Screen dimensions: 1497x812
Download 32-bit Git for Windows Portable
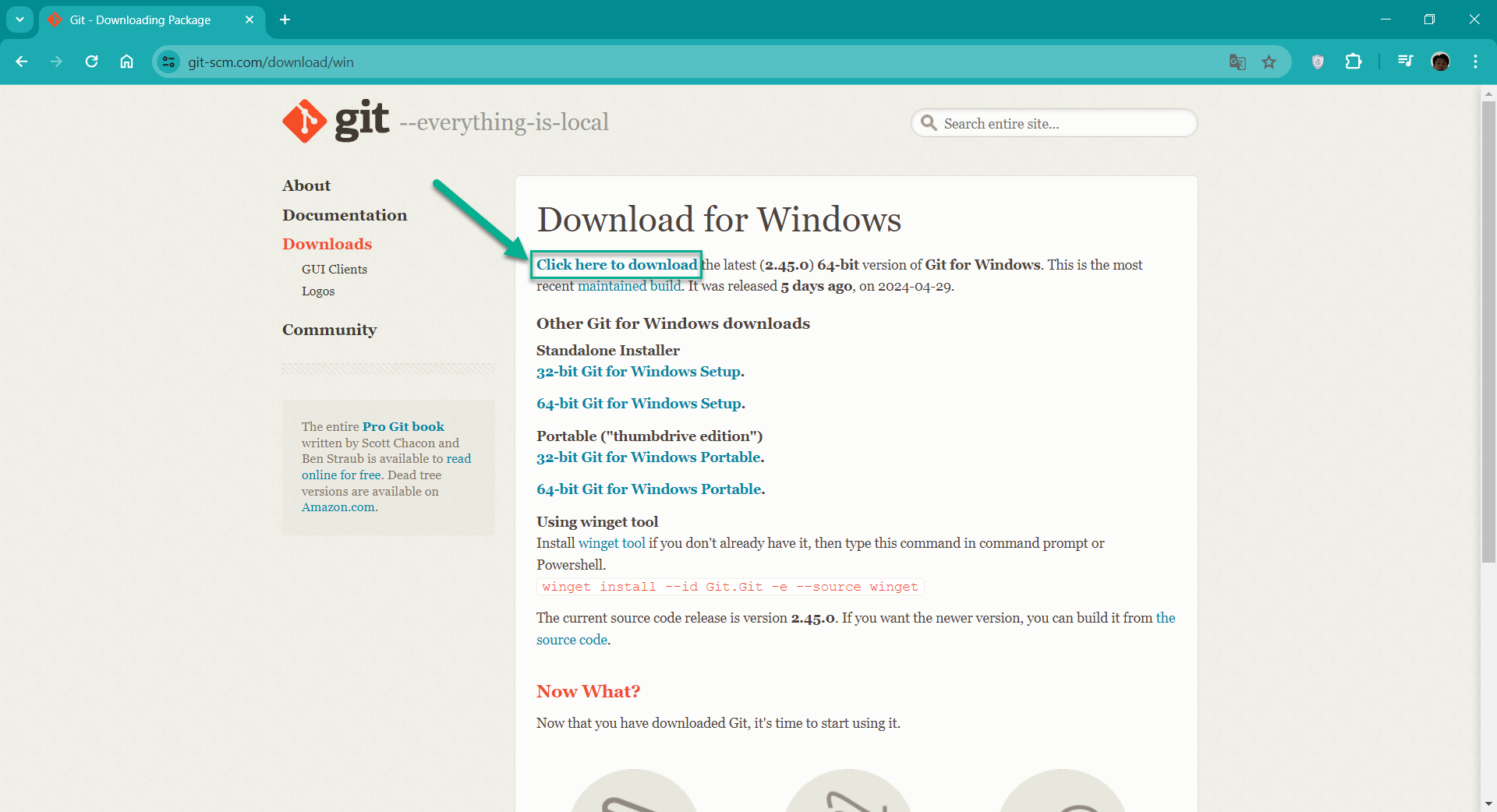click(649, 457)
